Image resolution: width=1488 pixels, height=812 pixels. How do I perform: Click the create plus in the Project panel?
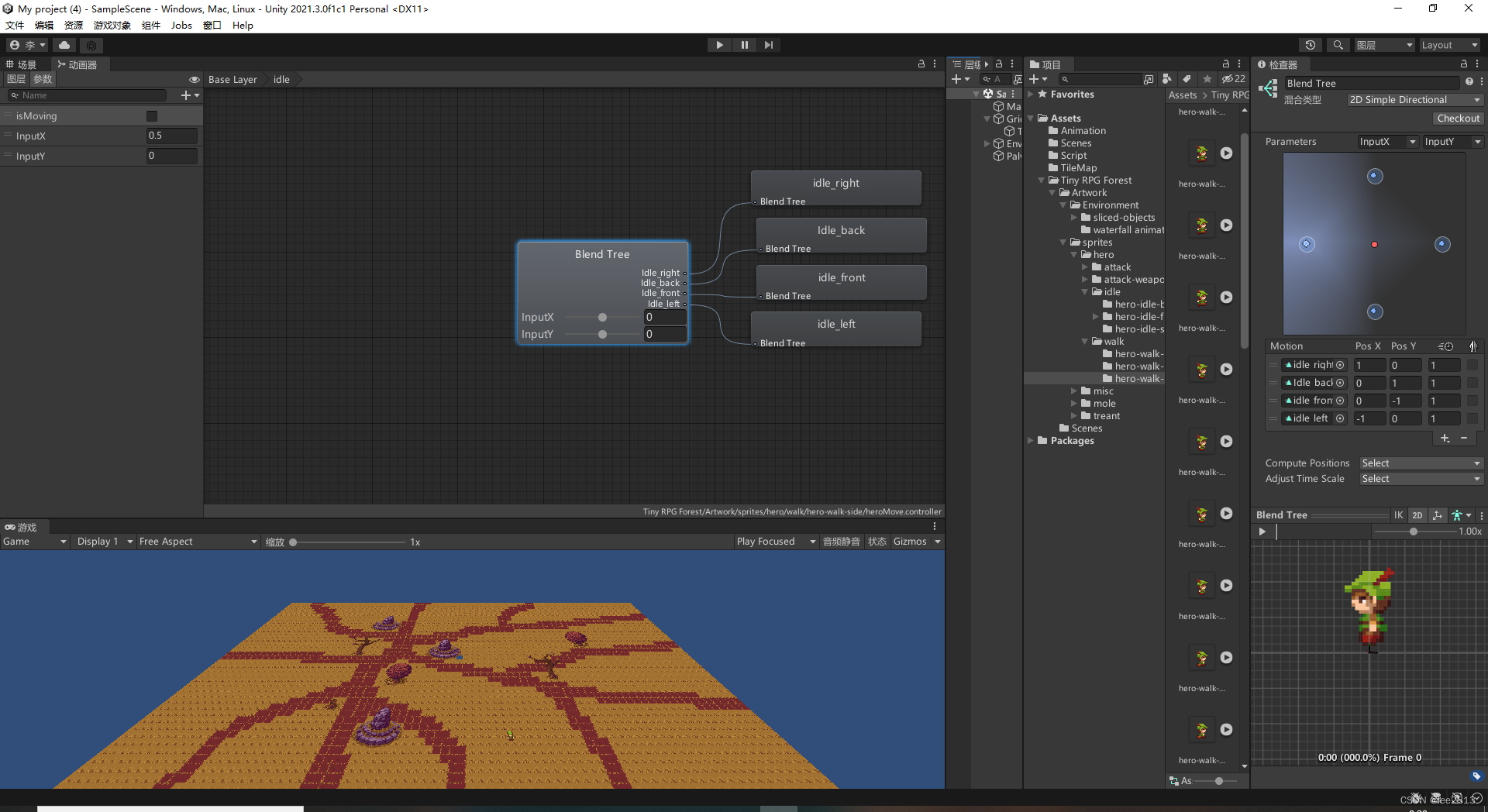[x=1038, y=79]
